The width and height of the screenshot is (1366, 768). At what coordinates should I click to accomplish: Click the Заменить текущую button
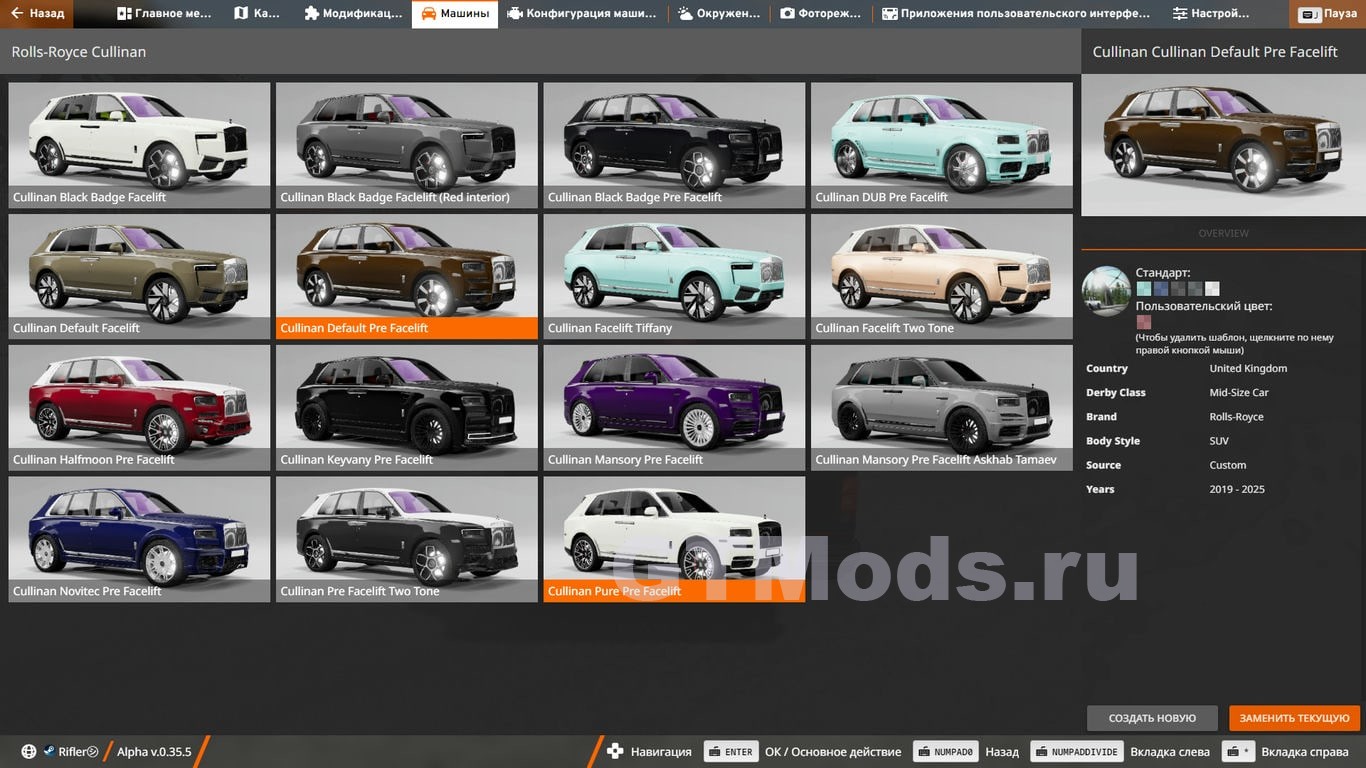[x=1295, y=718]
